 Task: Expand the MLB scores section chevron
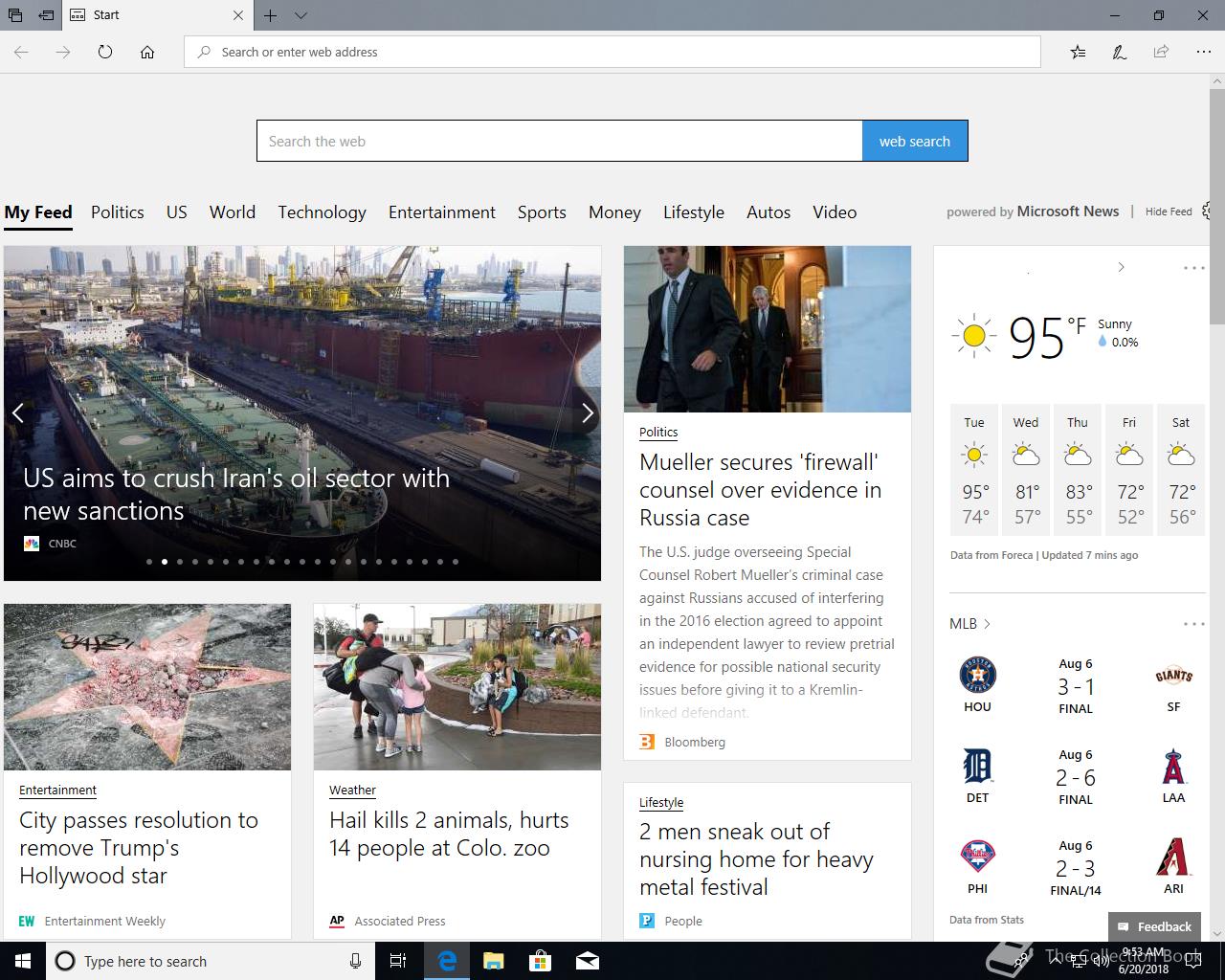(987, 624)
